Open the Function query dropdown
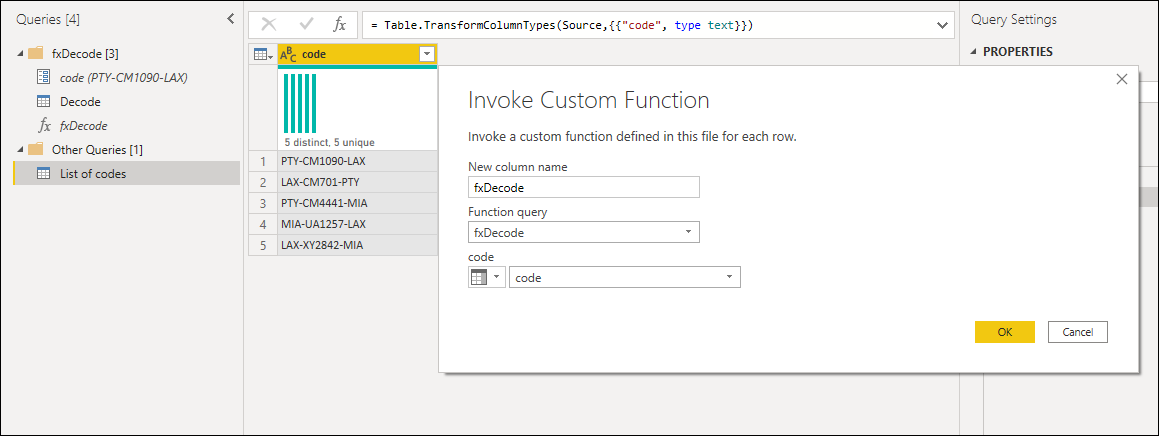 coord(688,232)
